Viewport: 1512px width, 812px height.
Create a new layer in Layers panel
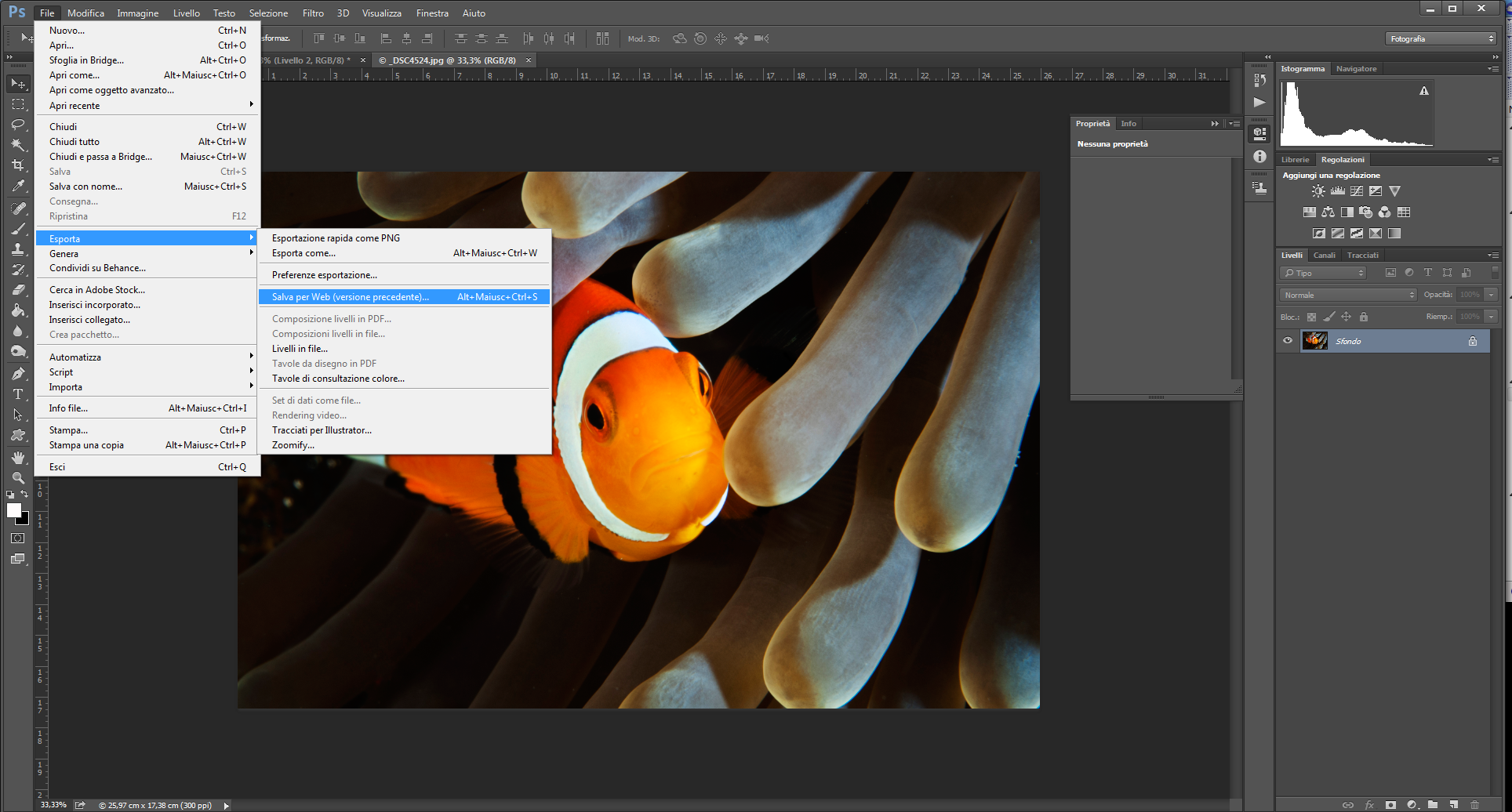click(x=1453, y=805)
